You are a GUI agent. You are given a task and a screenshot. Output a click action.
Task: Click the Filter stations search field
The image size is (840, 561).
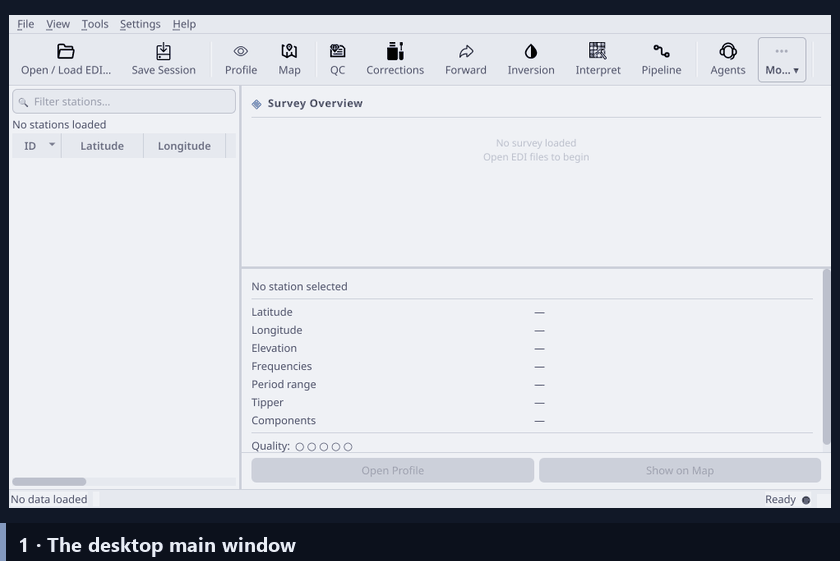tap(124, 101)
